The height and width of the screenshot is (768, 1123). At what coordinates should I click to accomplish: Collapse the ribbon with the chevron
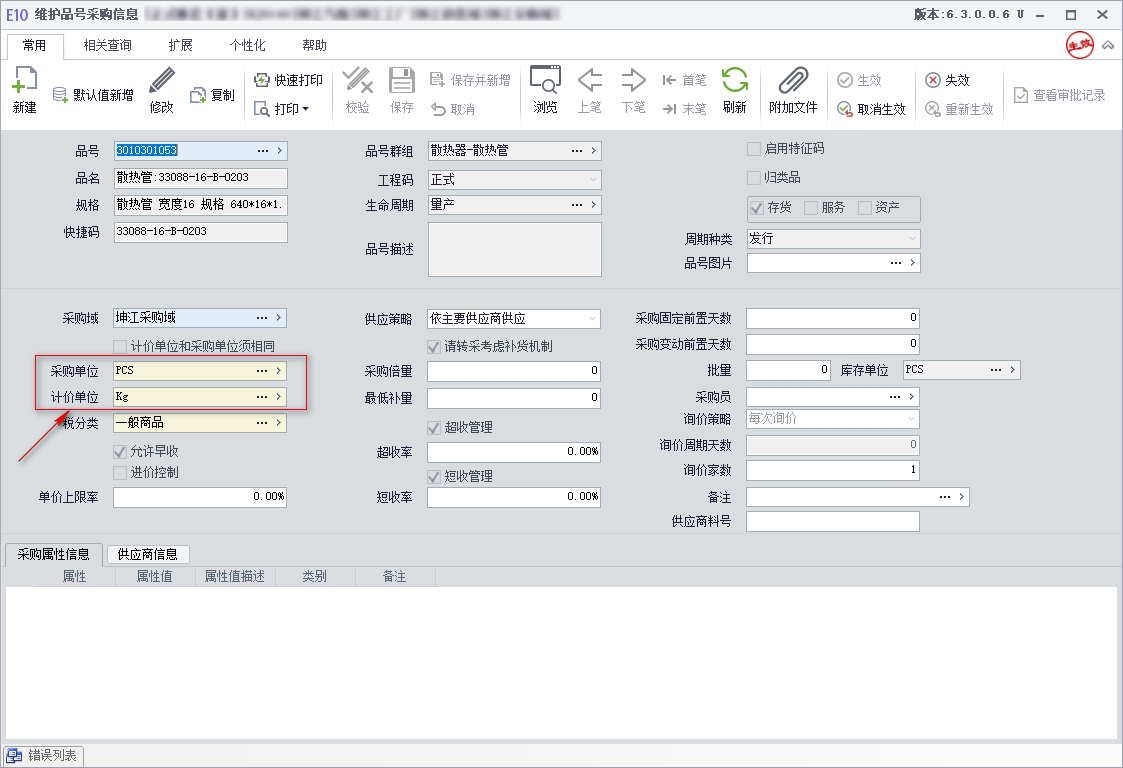1108,45
